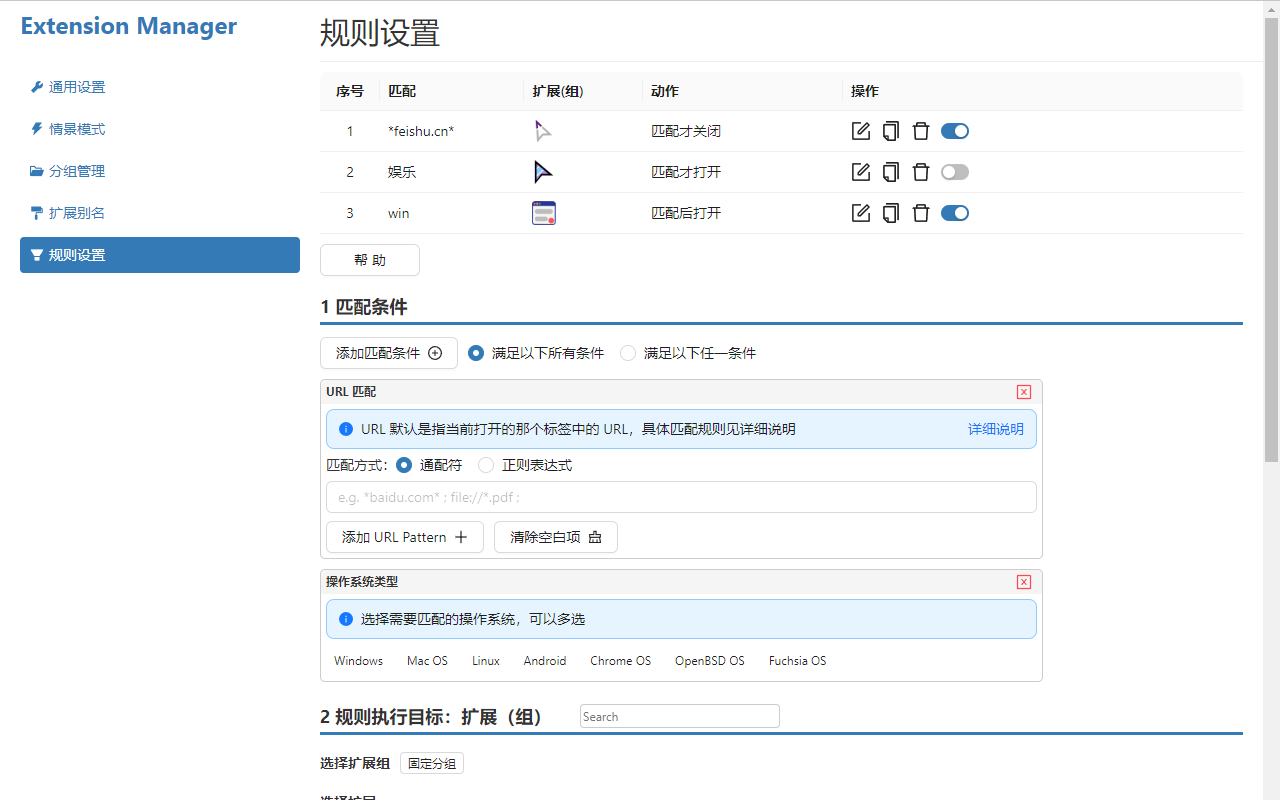Remove the 操作系统类型 condition block
1280x800 pixels.
[1023, 582]
